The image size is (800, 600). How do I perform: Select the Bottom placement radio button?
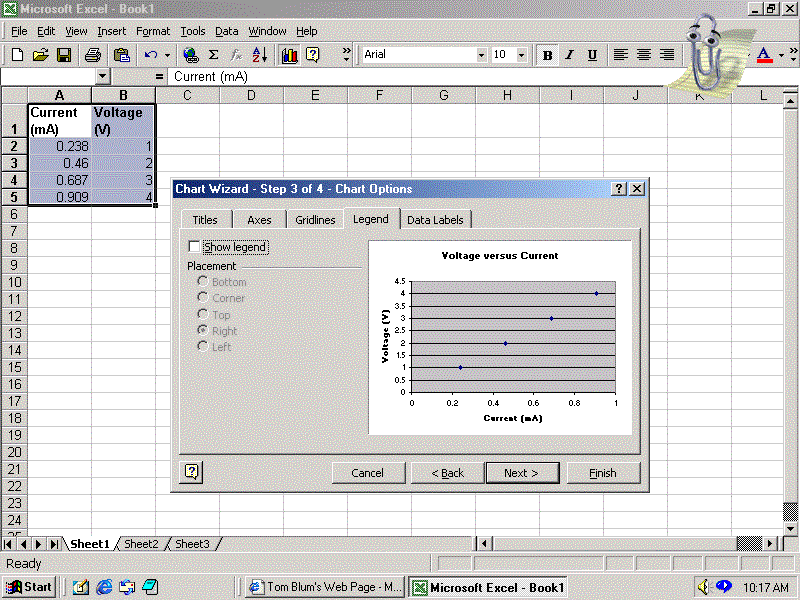click(x=203, y=281)
